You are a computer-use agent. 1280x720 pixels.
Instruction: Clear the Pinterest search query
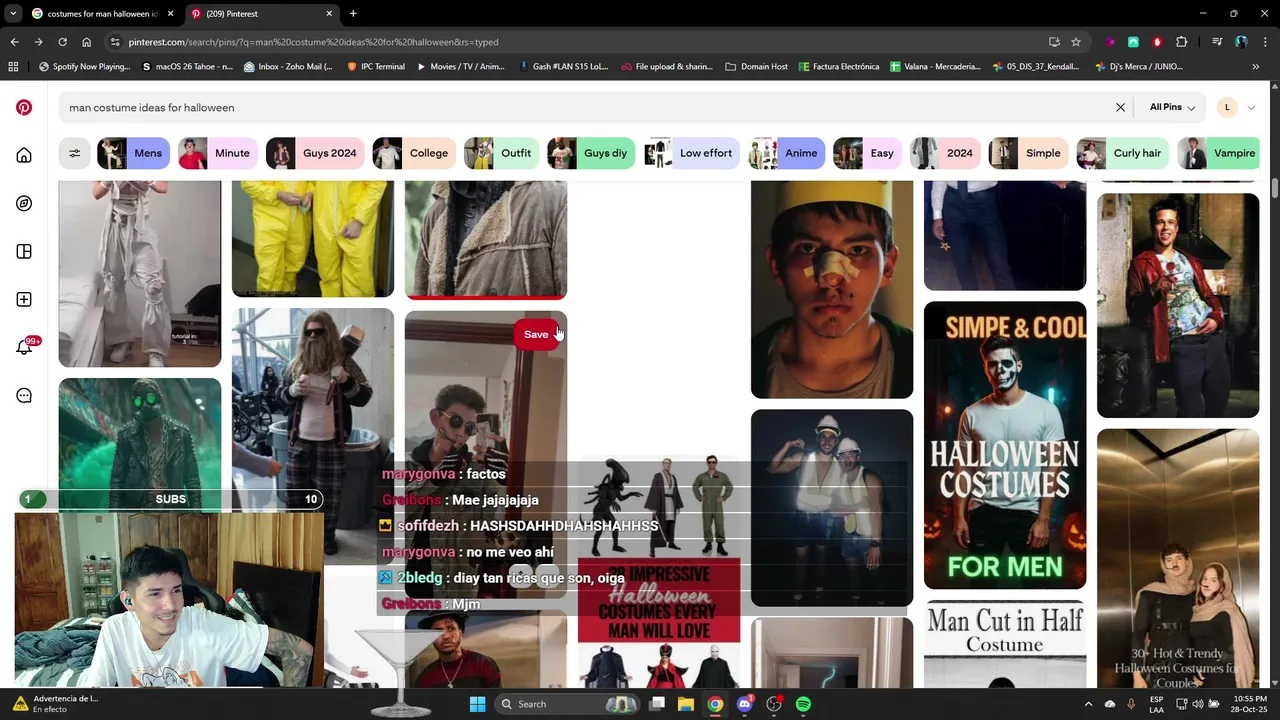click(1120, 107)
